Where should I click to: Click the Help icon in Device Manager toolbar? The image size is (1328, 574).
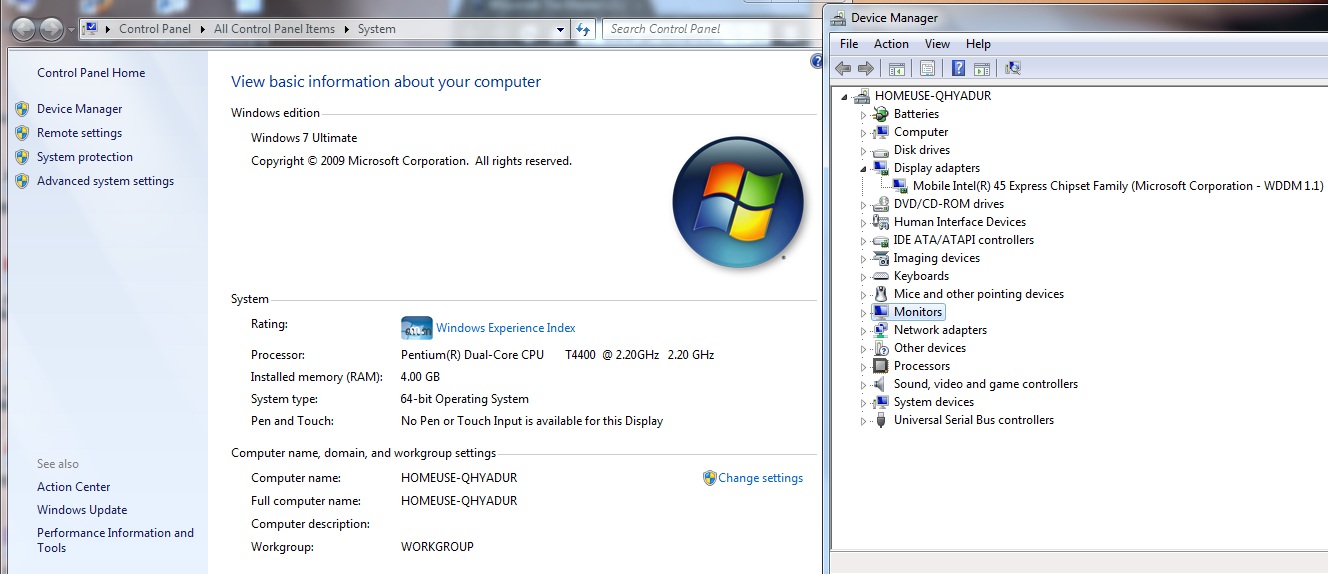958,69
